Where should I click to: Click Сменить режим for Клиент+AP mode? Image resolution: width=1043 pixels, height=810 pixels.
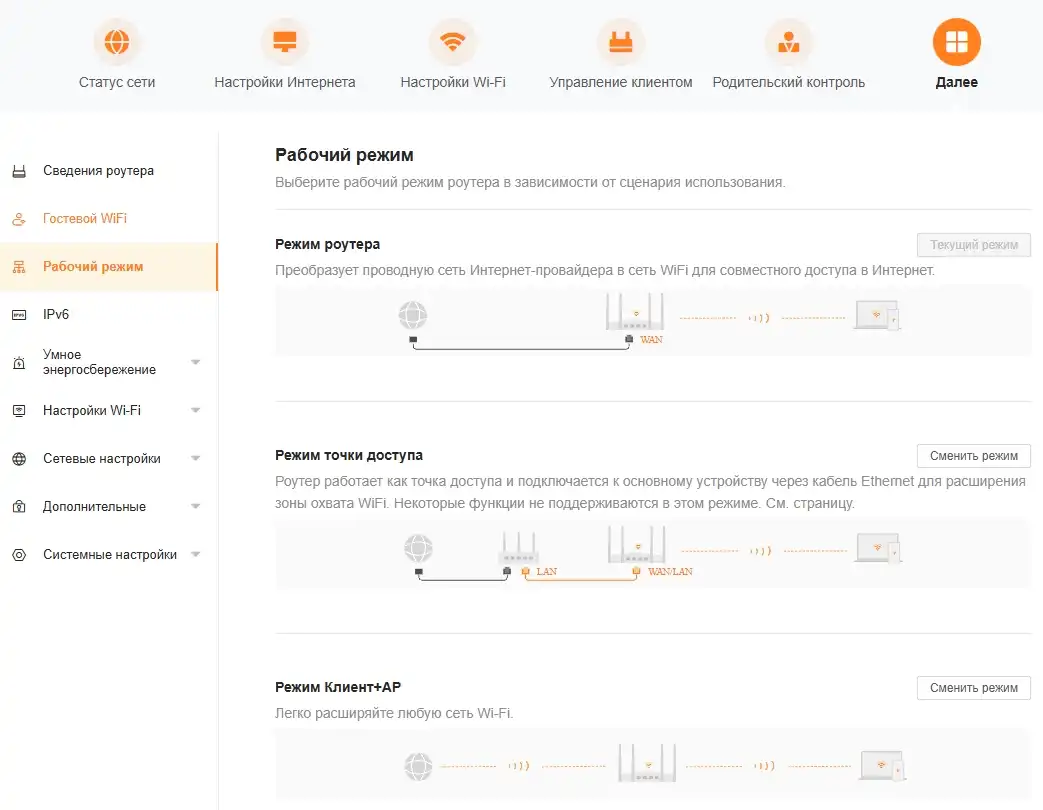pos(973,688)
